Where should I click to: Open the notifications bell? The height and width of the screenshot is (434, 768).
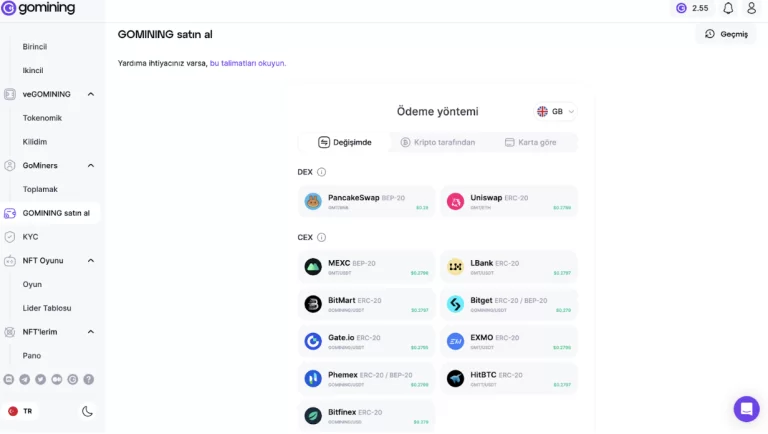(x=728, y=8)
